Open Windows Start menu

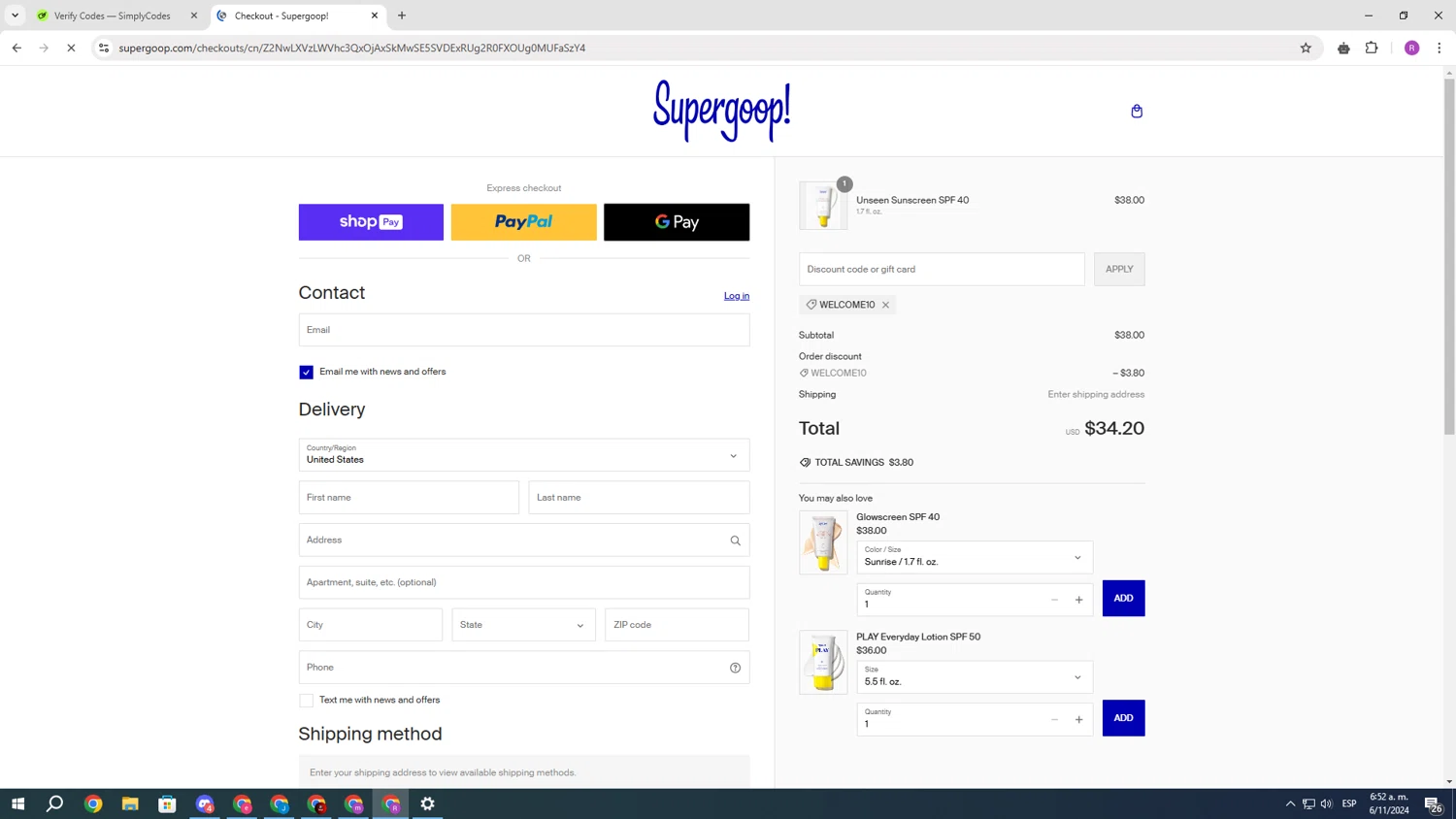(17, 803)
